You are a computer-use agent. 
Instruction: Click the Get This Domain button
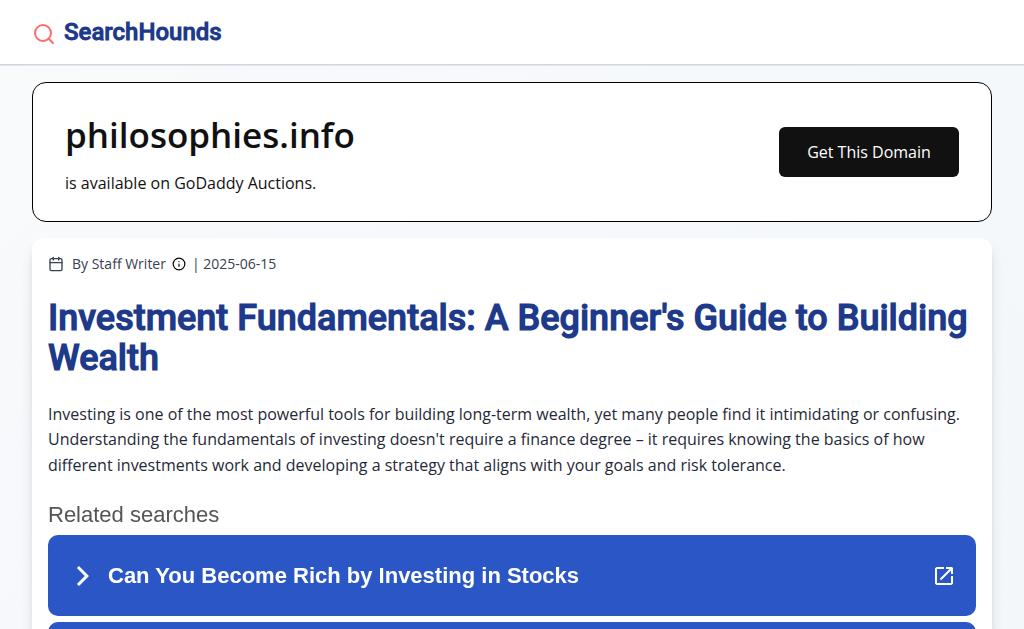click(x=868, y=152)
